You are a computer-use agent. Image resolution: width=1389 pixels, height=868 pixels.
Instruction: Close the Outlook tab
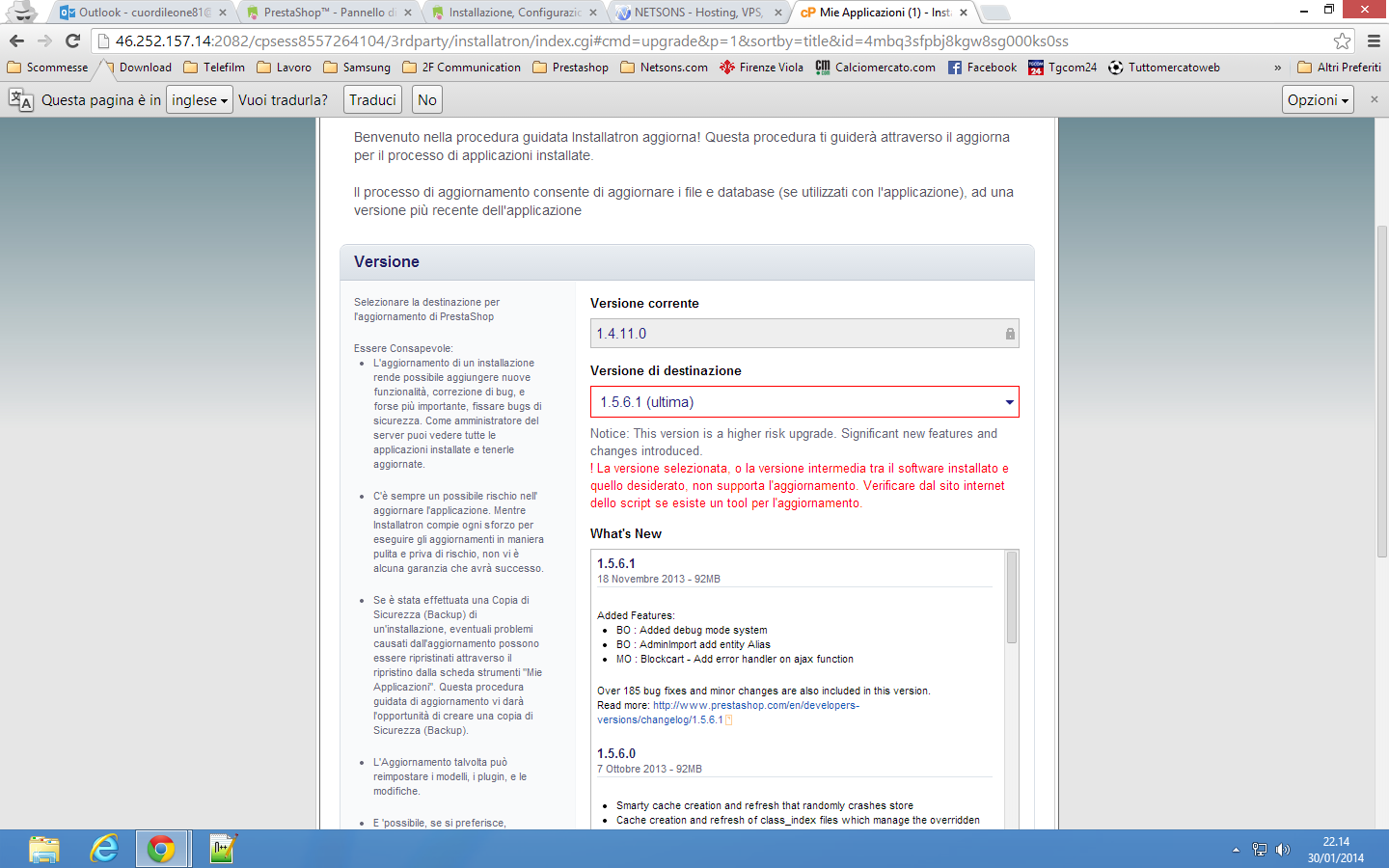coord(223,13)
